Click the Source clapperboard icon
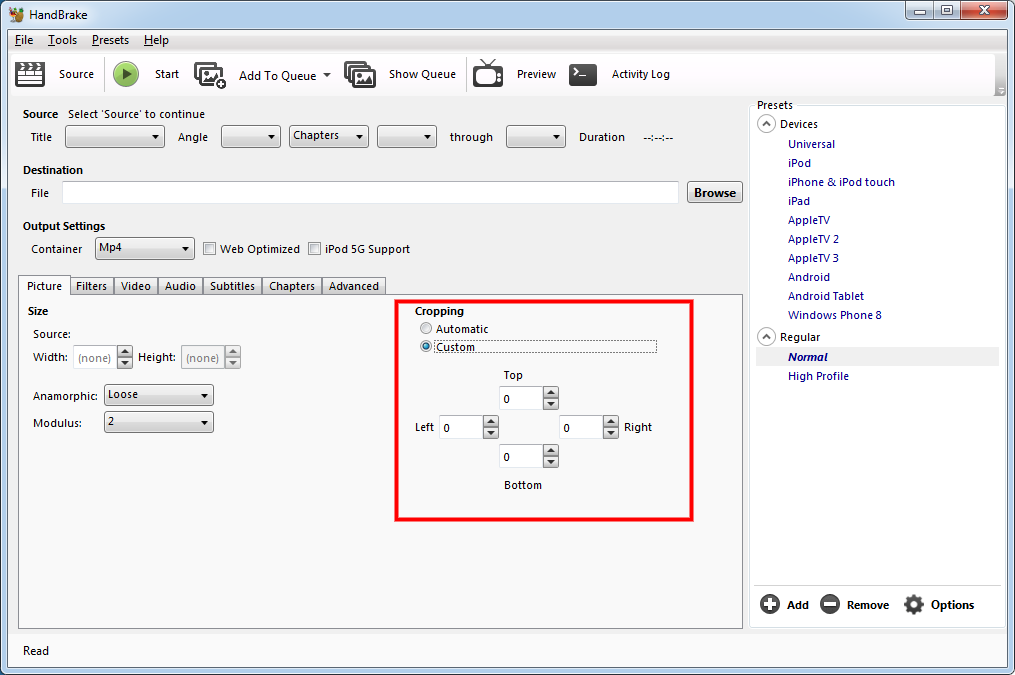The image size is (1015, 675). 30,74
